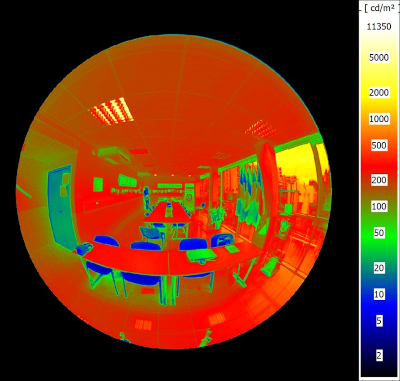Click the 50 label on luminance scale
Image resolution: width=400 pixels, height=381 pixels.
pyautogui.click(x=379, y=233)
